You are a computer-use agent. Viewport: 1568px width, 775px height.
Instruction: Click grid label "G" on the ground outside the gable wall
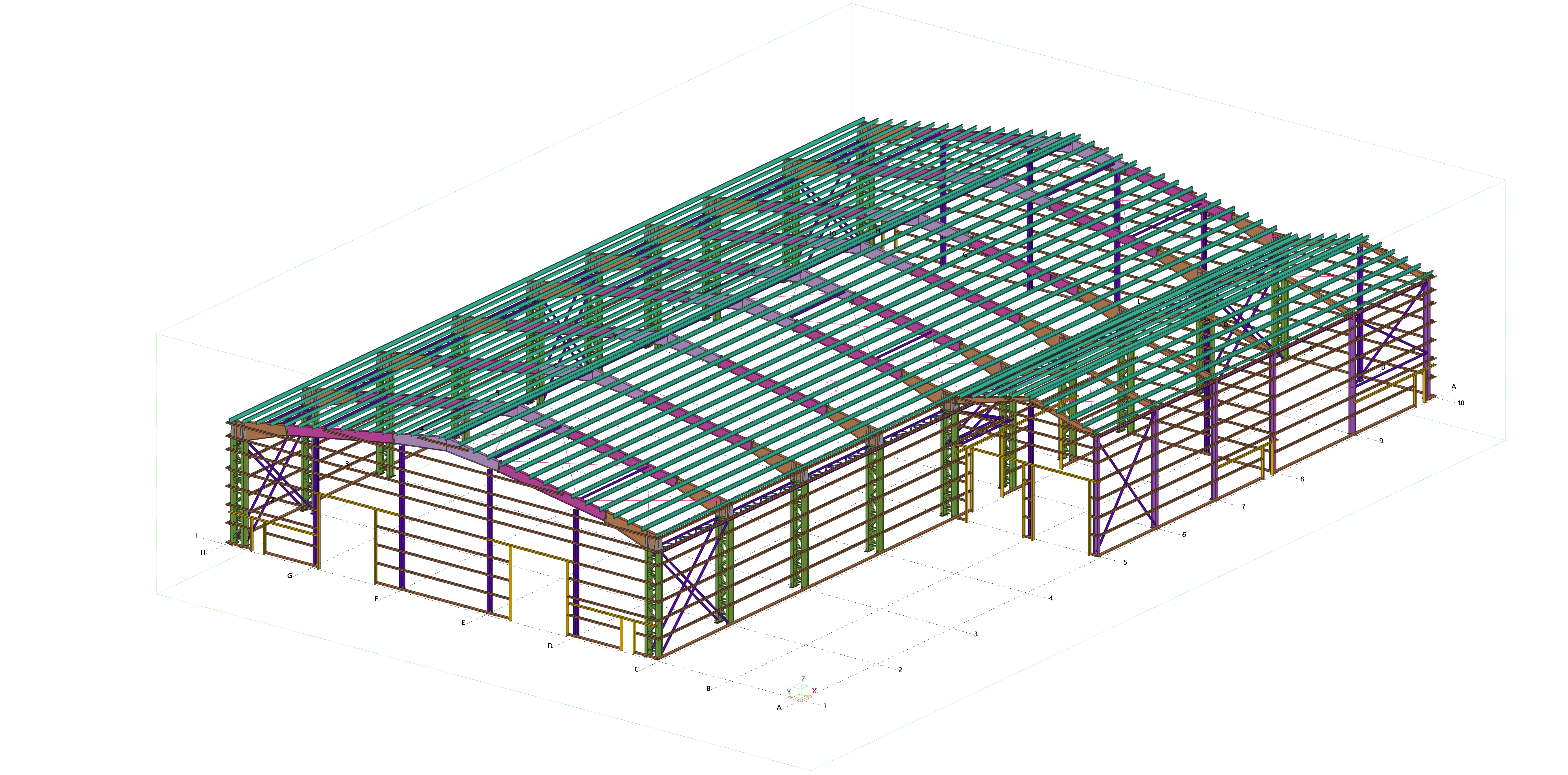pyautogui.click(x=290, y=575)
